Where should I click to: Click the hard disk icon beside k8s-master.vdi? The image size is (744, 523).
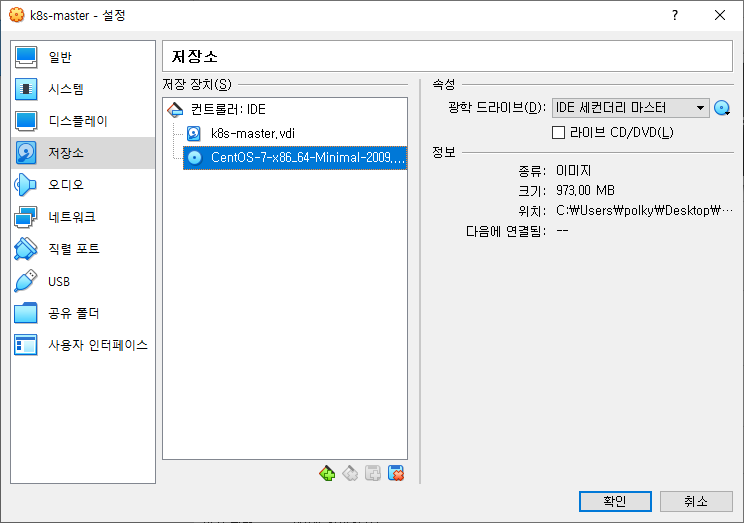pyautogui.click(x=194, y=133)
